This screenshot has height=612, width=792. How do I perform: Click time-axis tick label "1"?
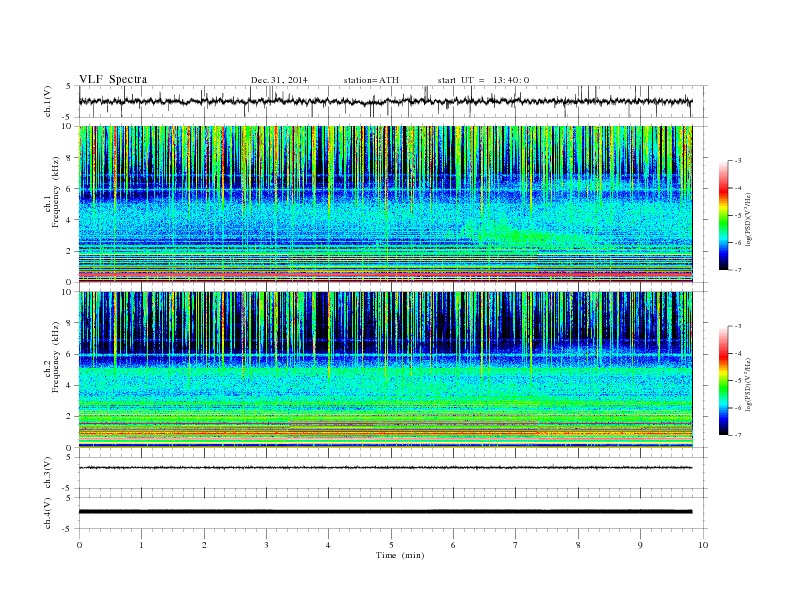point(141,545)
